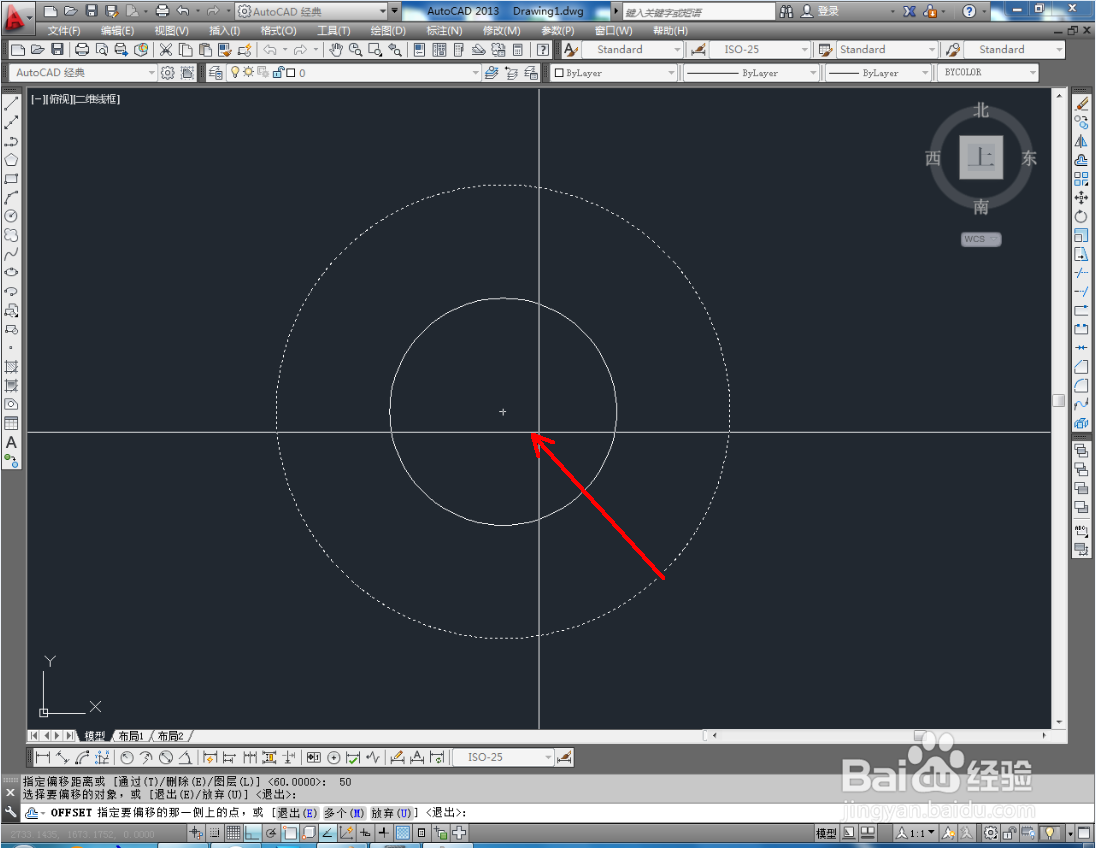This screenshot has width=1096, height=848.
Task: Click the Linear dimension tool
Action: [x=43, y=757]
